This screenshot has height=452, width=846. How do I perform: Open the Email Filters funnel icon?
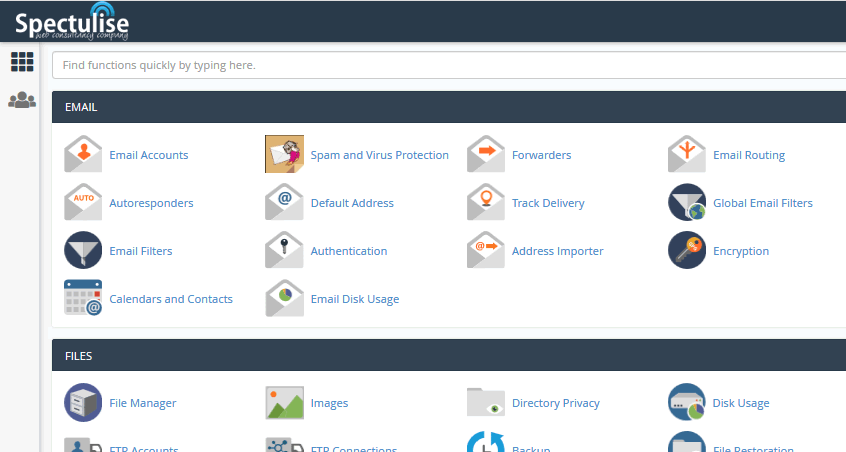(83, 250)
